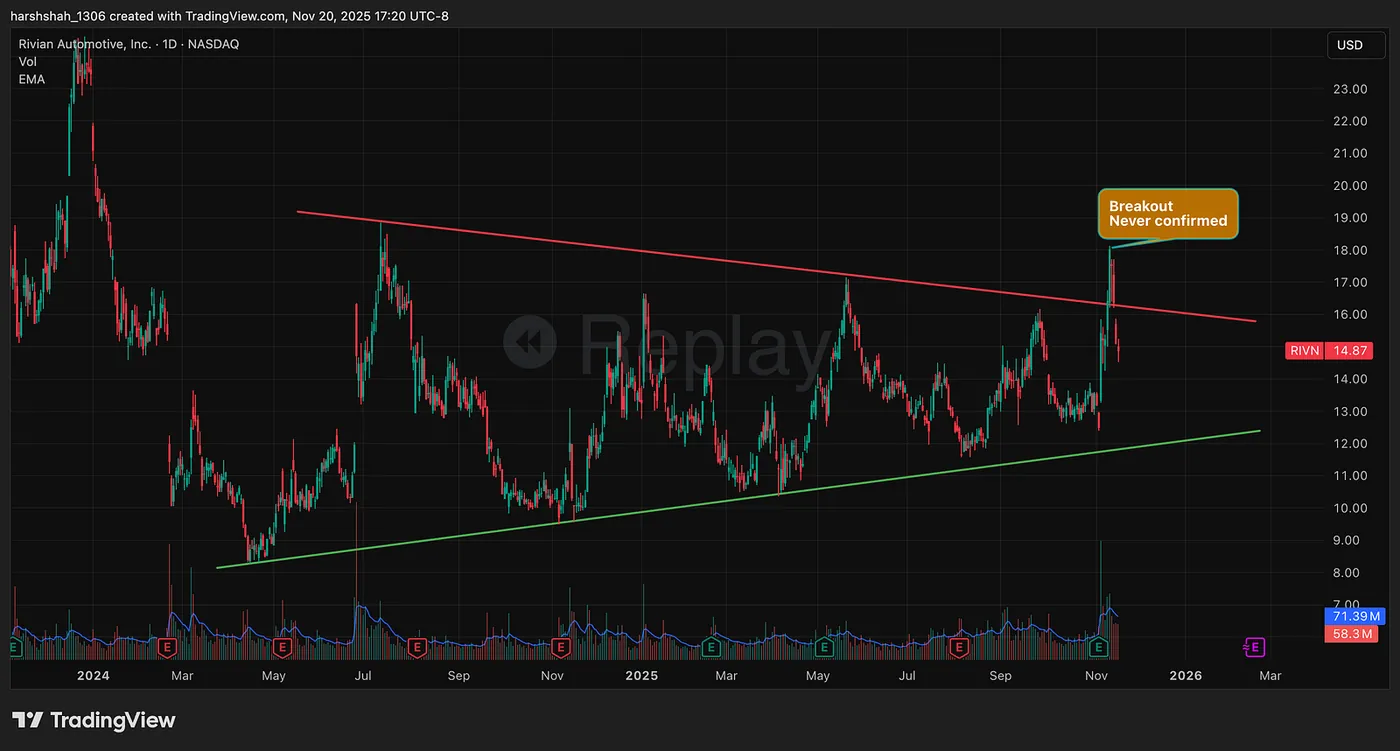Select the 12.00 price axis label
The width and height of the screenshot is (1400, 751).
tap(1350, 444)
